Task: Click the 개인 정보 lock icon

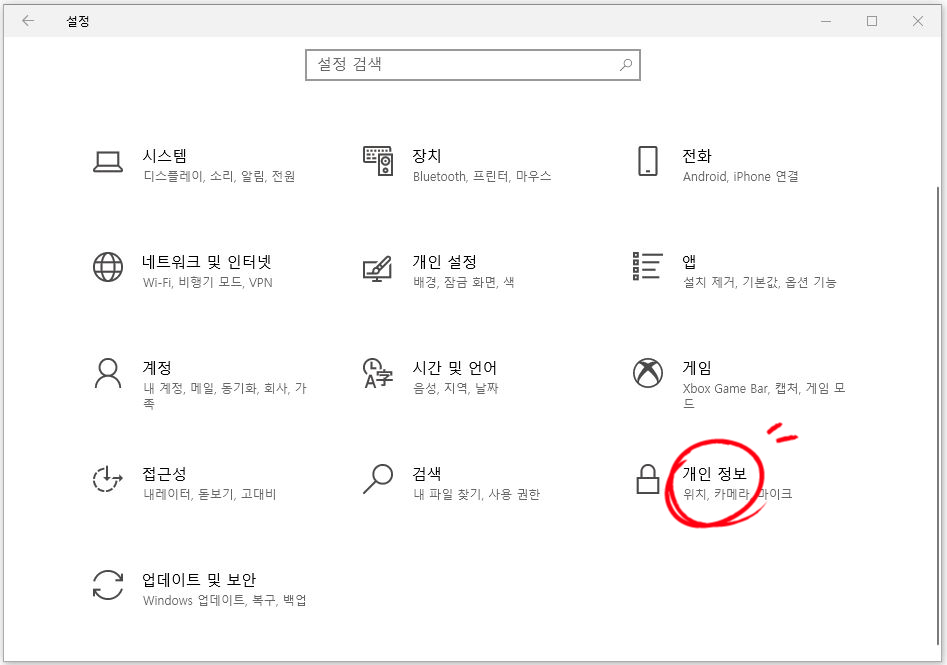Action: pos(647,479)
